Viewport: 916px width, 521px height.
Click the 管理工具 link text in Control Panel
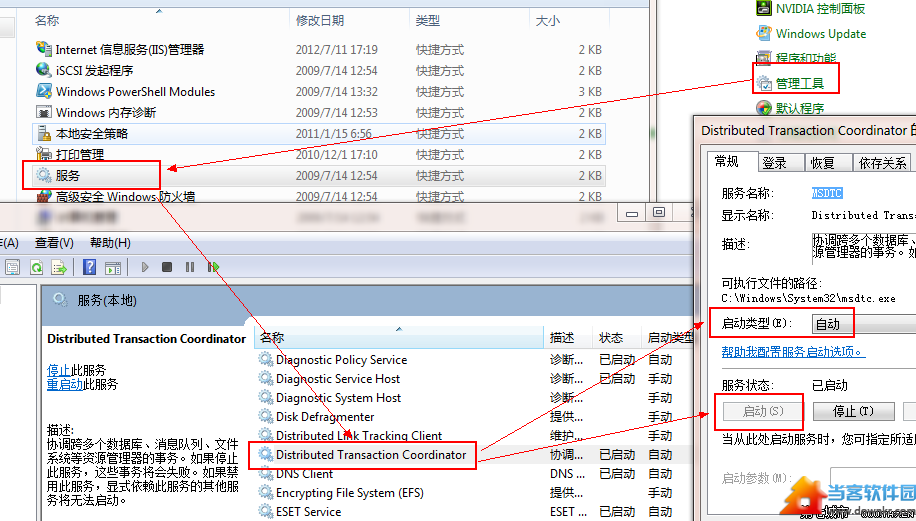(x=800, y=84)
